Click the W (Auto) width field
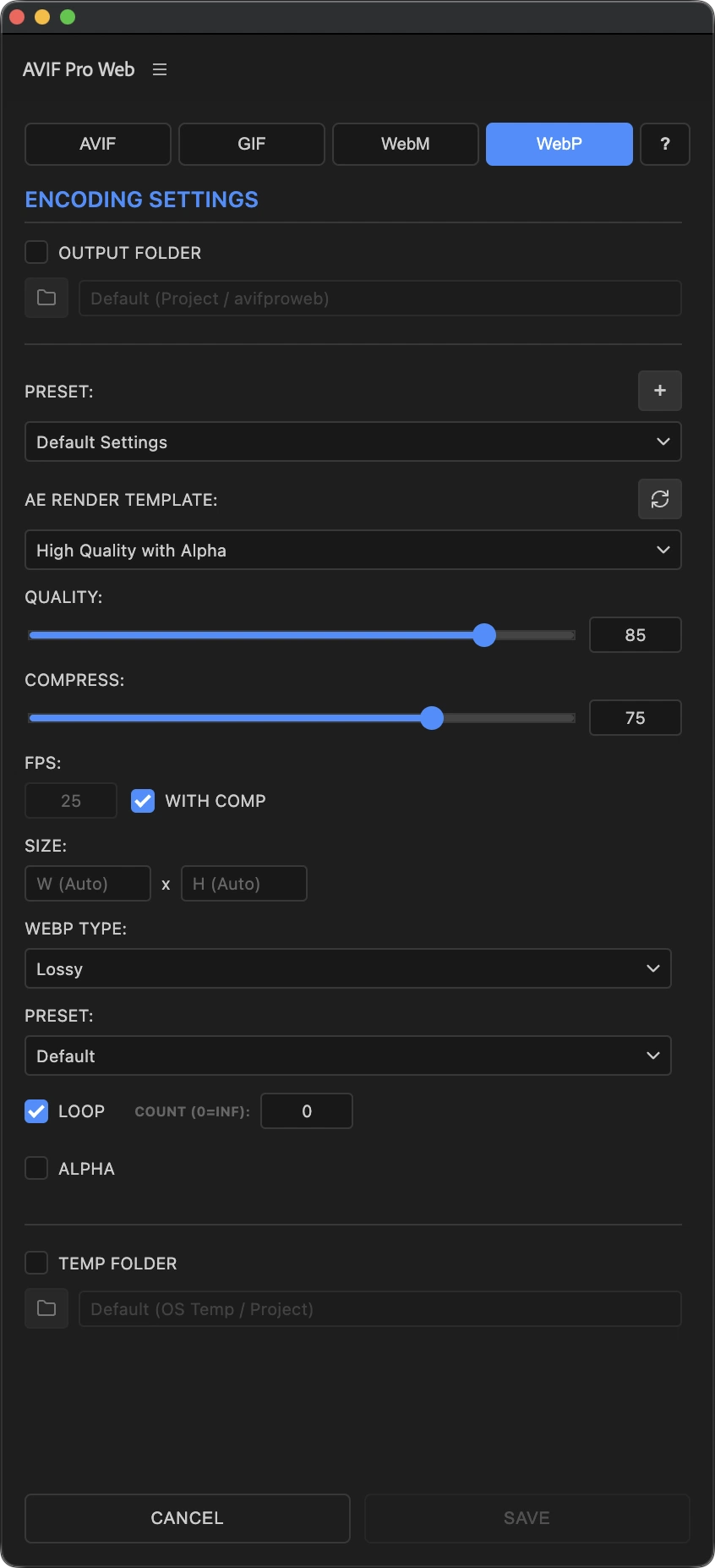 pos(88,883)
